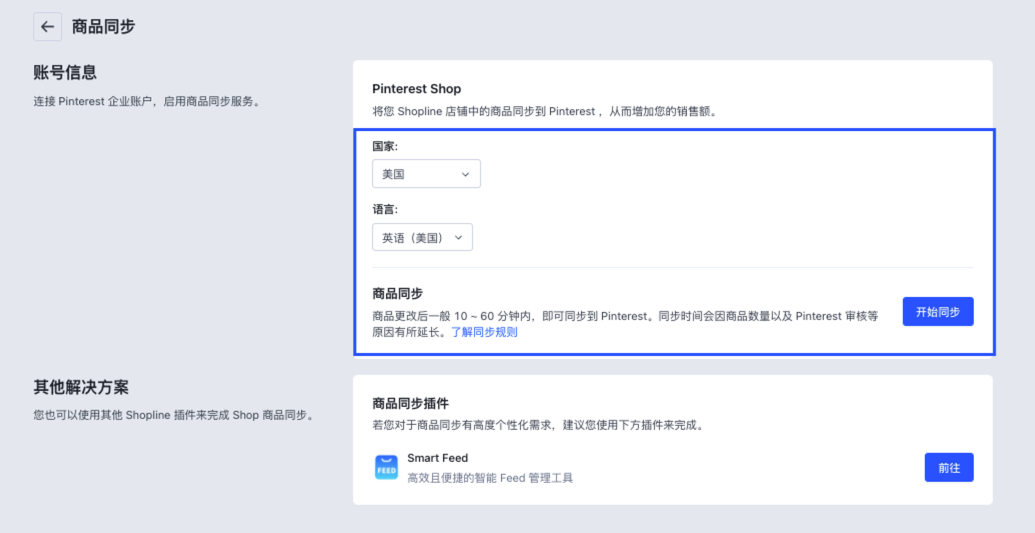1035x533 pixels.
Task: Click the 高效且便捷的智能 Feed 管理工具 description
Action: pyautogui.click(x=490, y=478)
